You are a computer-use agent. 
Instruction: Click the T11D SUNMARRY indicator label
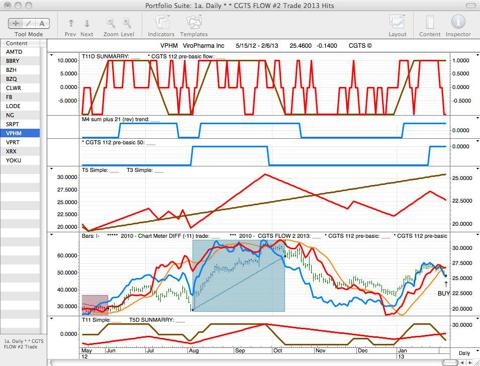105,56
